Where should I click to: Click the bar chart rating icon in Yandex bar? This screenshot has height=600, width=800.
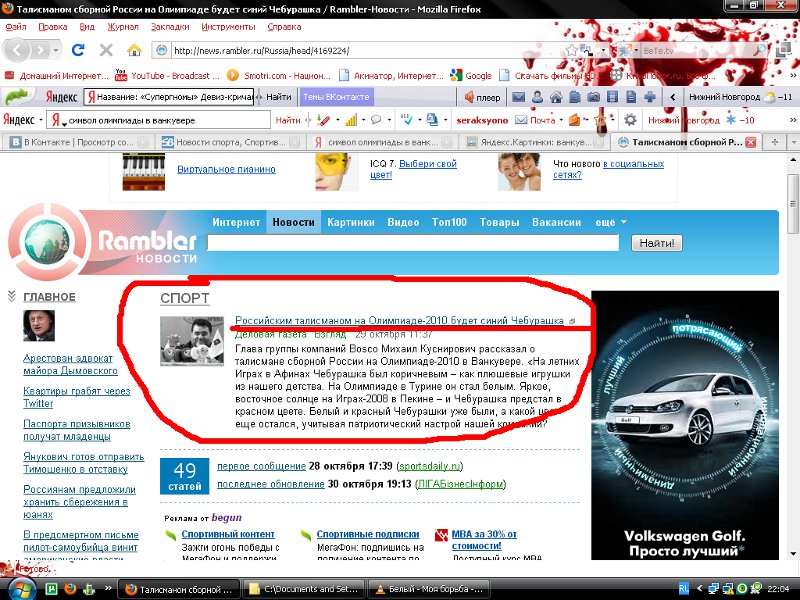click(x=351, y=120)
